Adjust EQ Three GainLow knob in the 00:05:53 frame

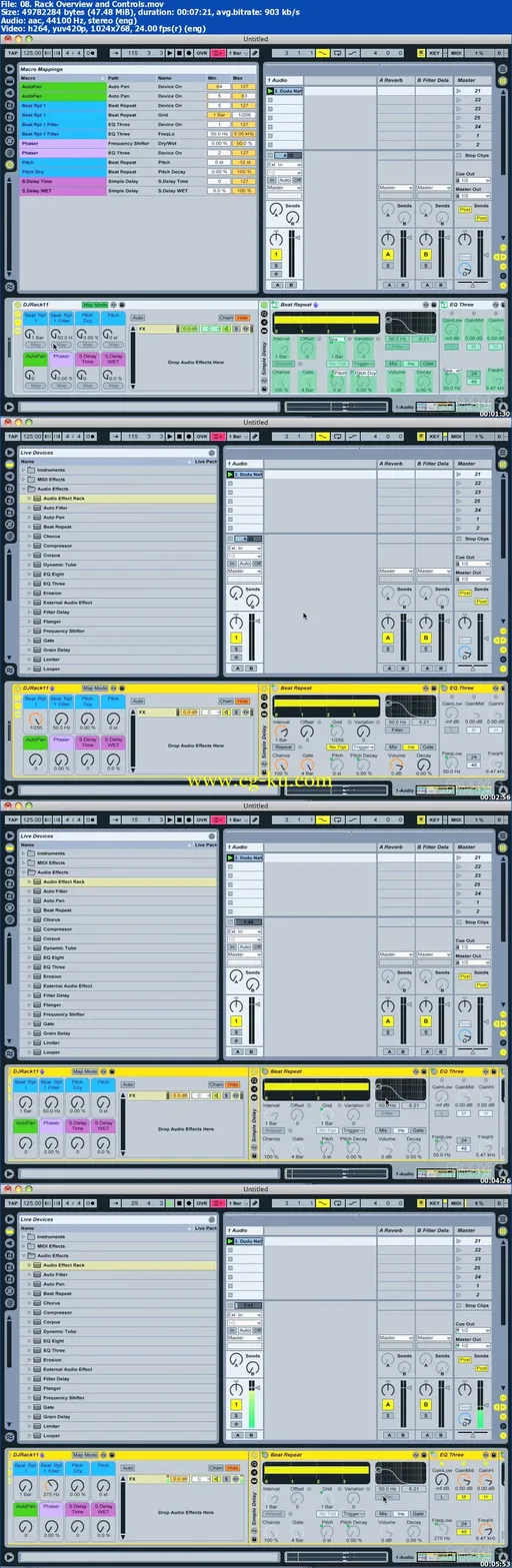coord(443,1481)
